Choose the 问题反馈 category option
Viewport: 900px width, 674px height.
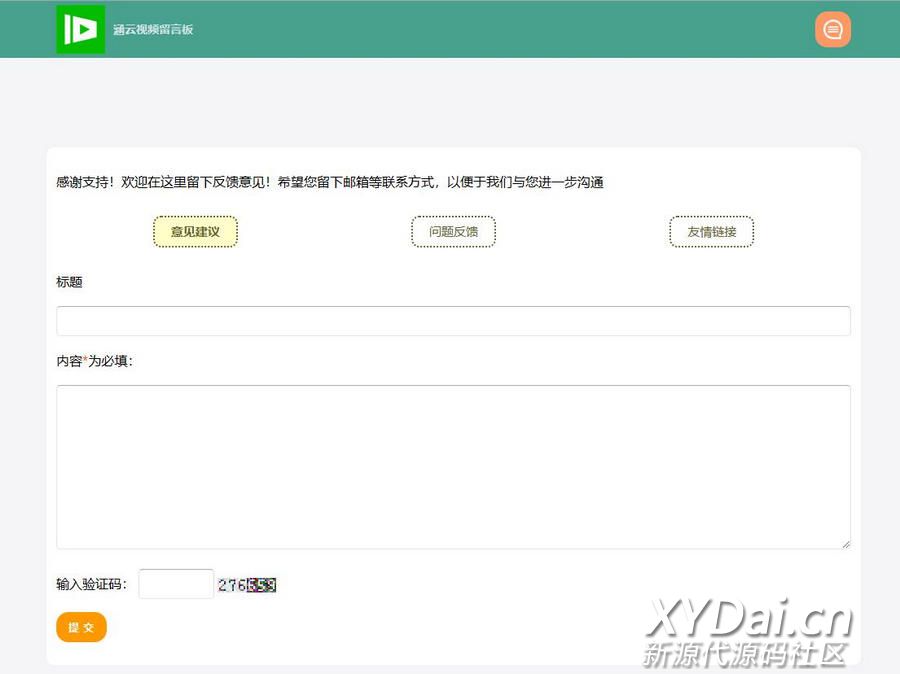[x=453, y=232]
